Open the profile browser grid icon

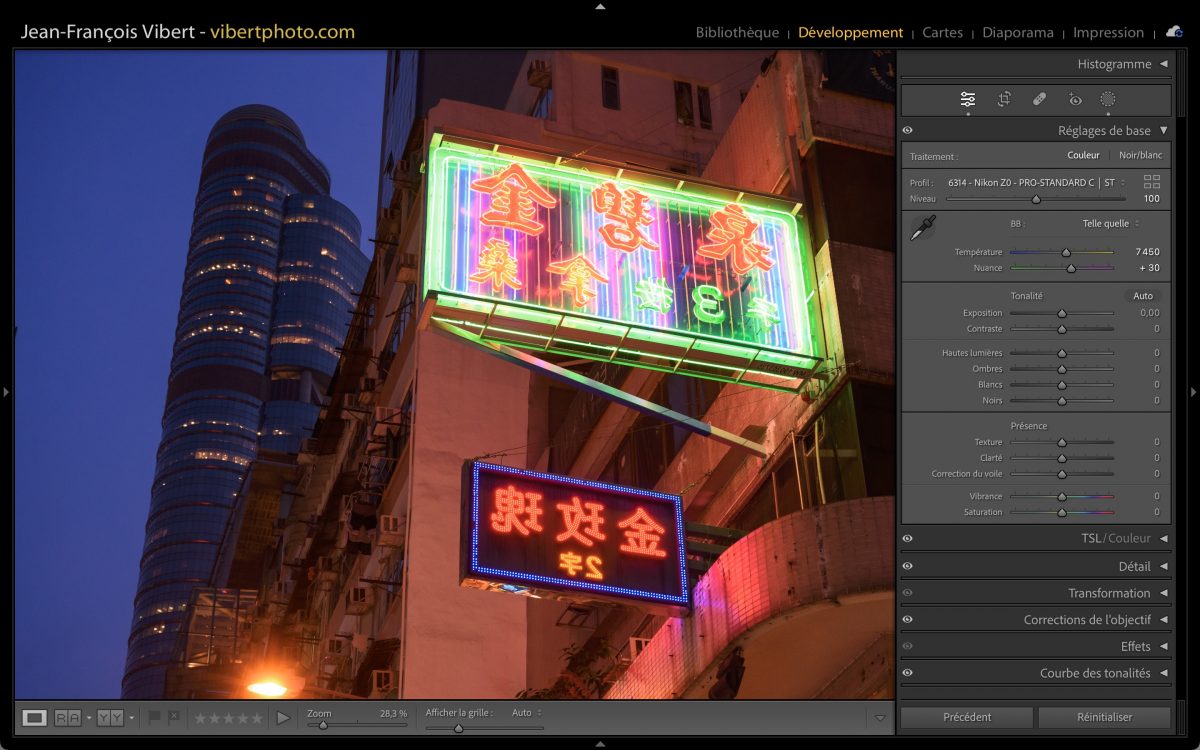[x=1152, y=182]
